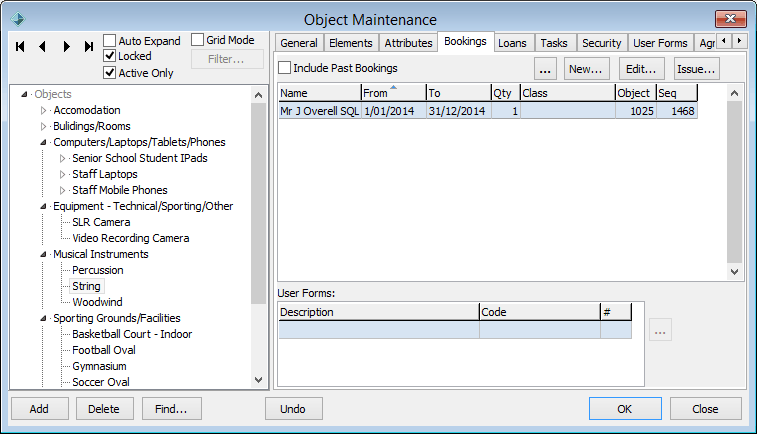The width and height of the screenshot is (757, 434).
Task: Expand the Buildings/Rooms tree node
Action: tap(43, 126)
